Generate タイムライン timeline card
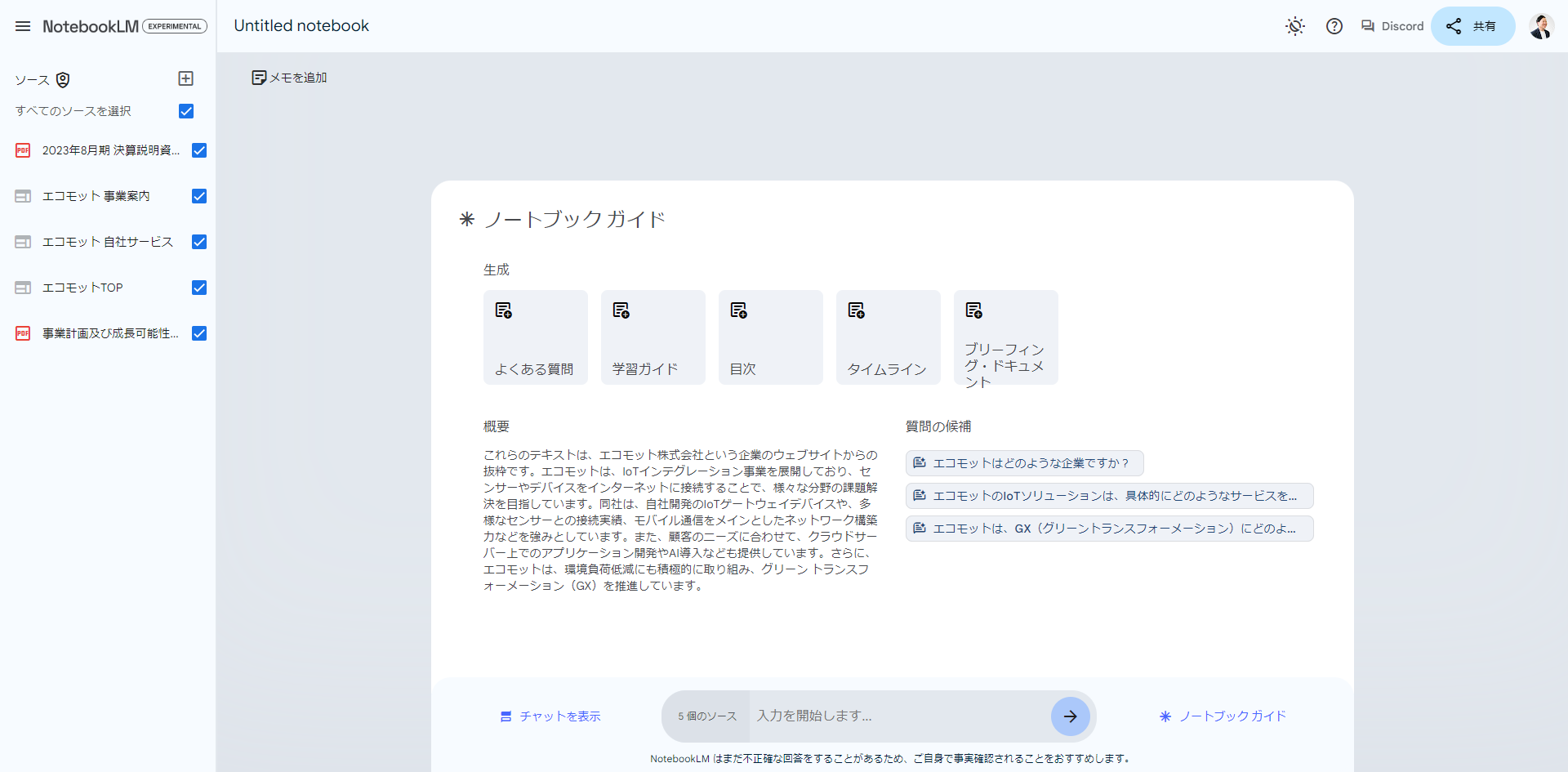 click(x=889, y=337)
